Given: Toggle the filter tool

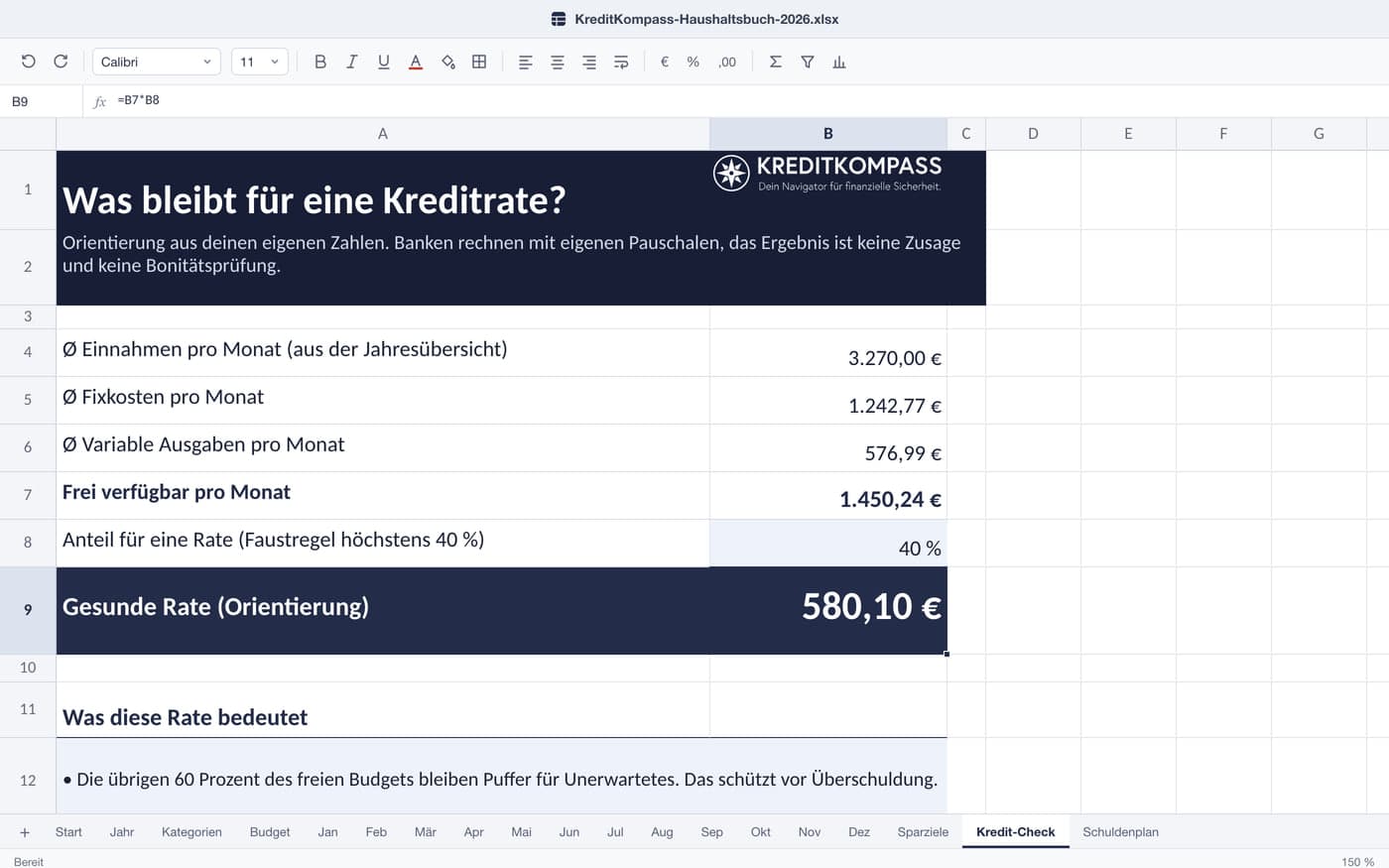Looking at the screenshot, I should click(x=808, y=62).
